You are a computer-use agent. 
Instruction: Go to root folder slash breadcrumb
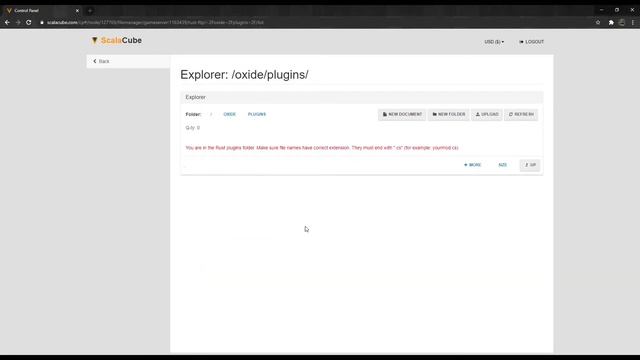211,114
